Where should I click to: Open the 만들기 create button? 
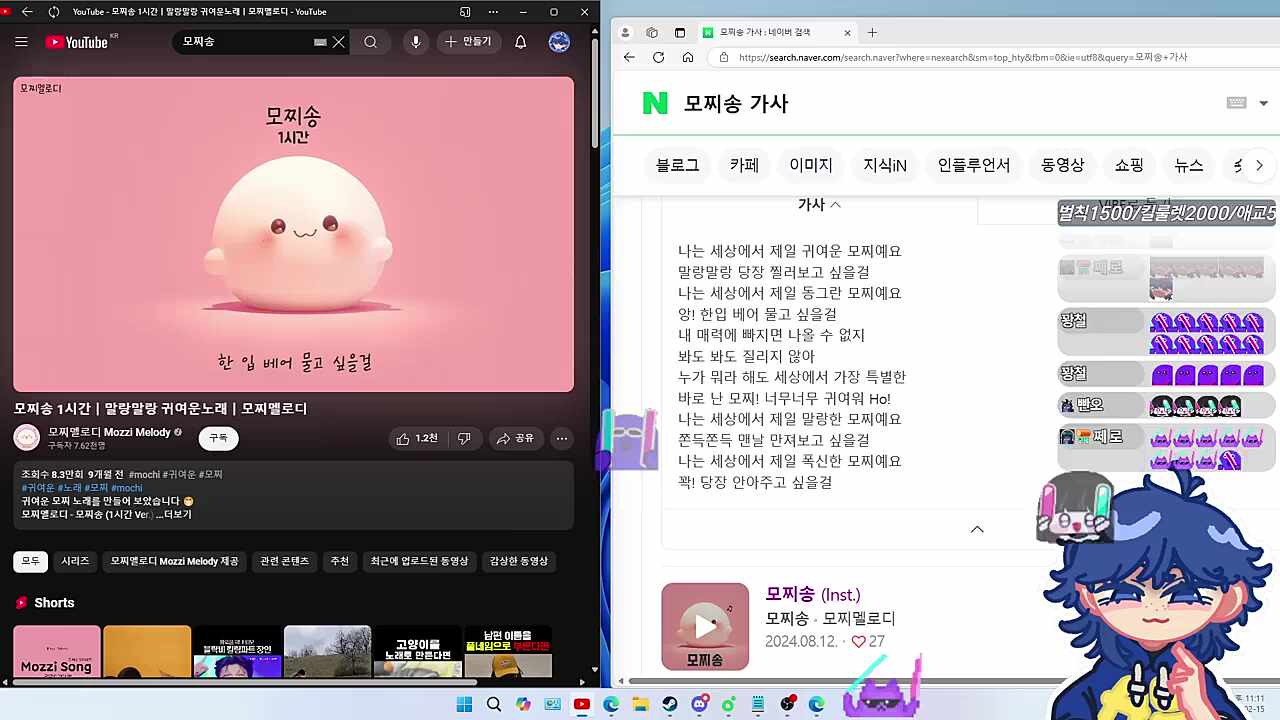(x=469, y=42)
